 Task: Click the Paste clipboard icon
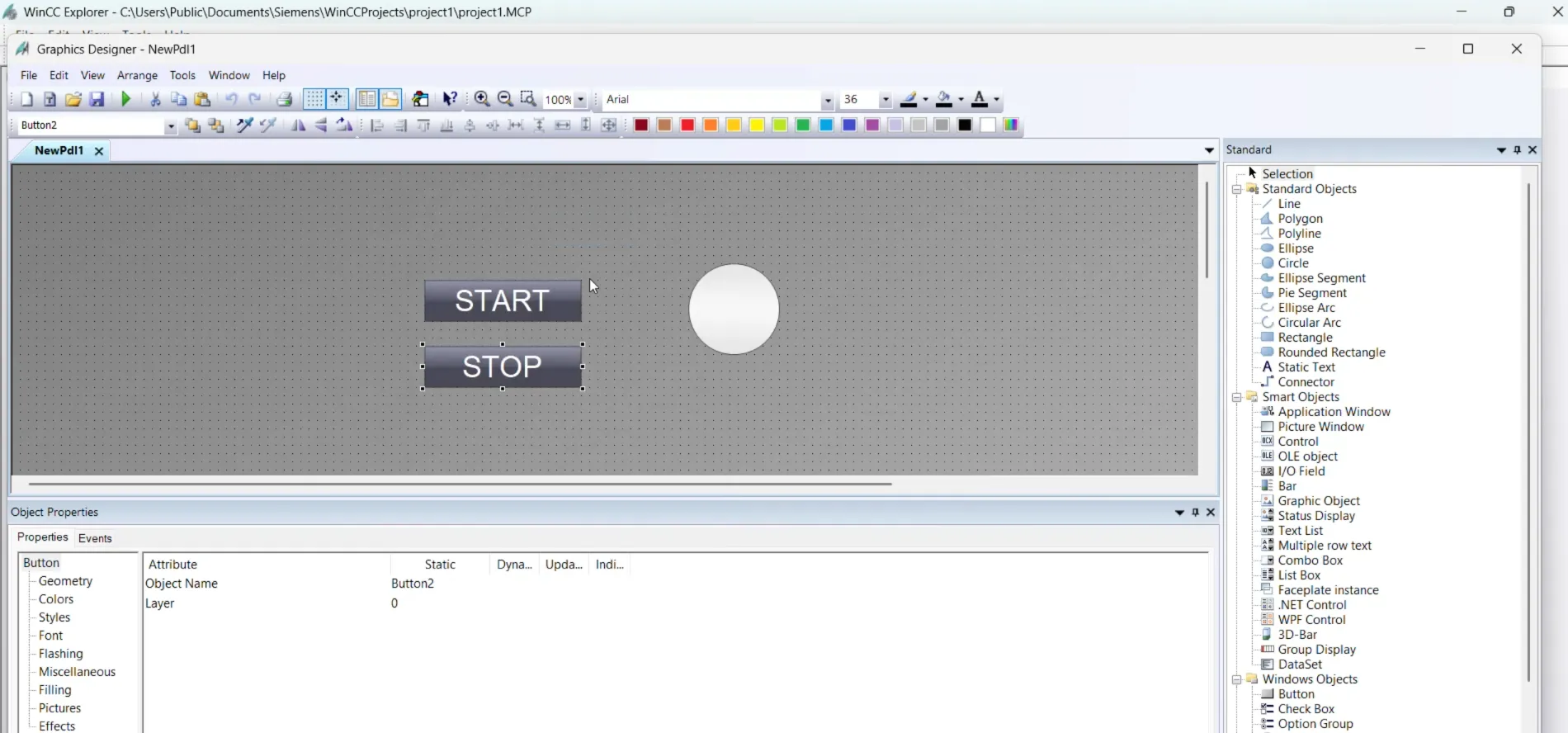pyautogui.click(x=202, y=99)
